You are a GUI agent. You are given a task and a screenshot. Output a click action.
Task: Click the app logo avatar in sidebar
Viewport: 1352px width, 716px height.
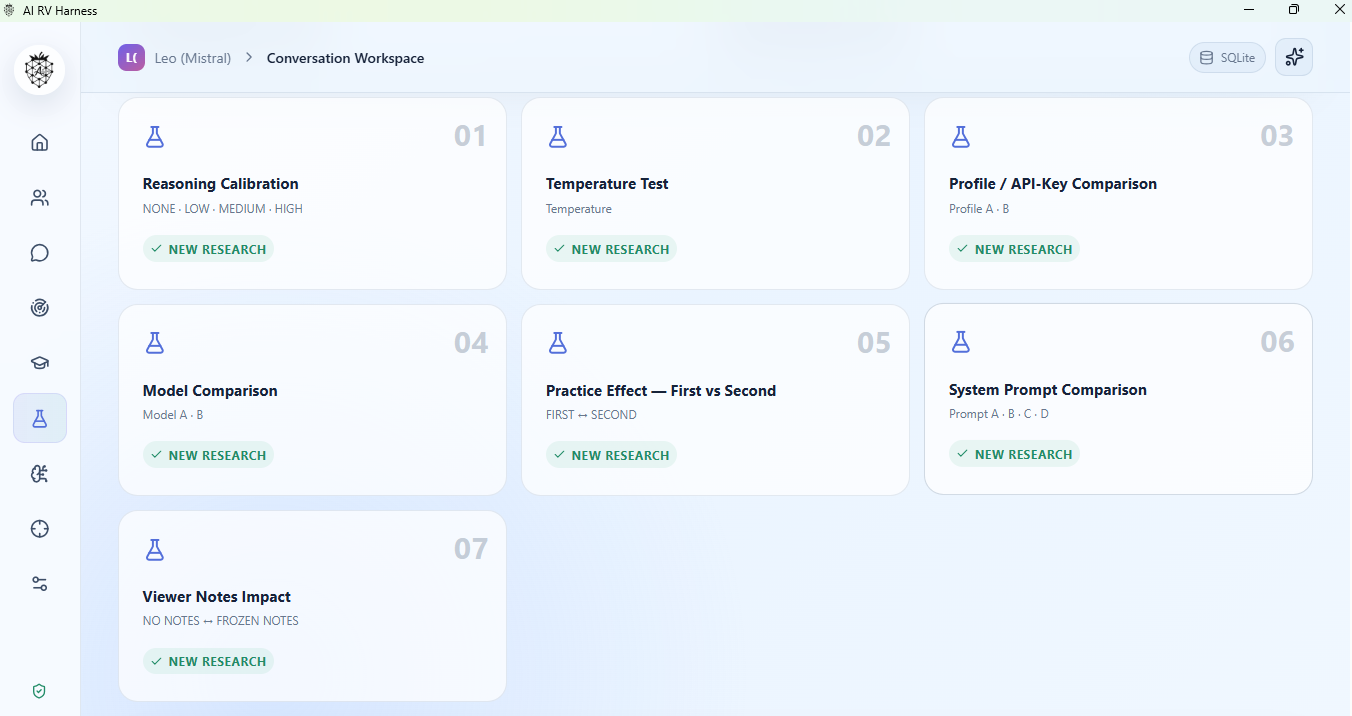click(x=40, y=70)
